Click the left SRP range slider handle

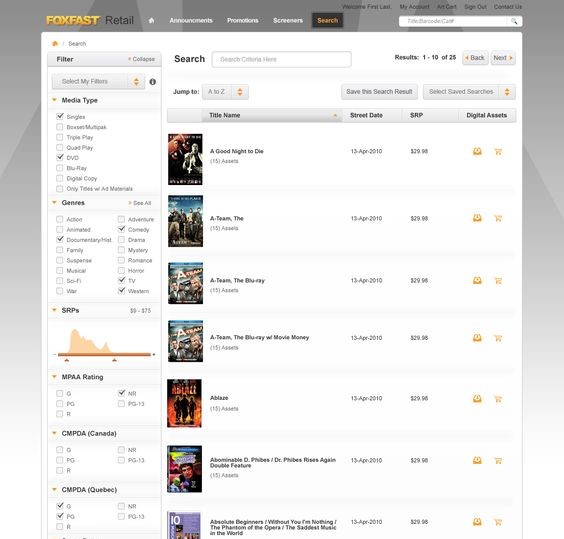(x=67, y=359)
